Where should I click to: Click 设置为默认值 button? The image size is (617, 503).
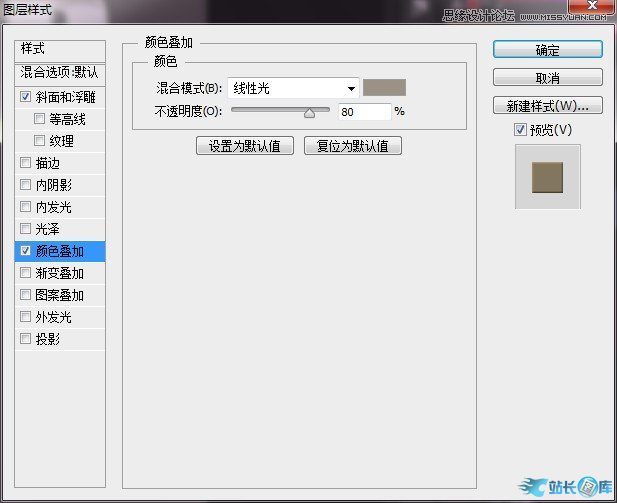point(245,146)
